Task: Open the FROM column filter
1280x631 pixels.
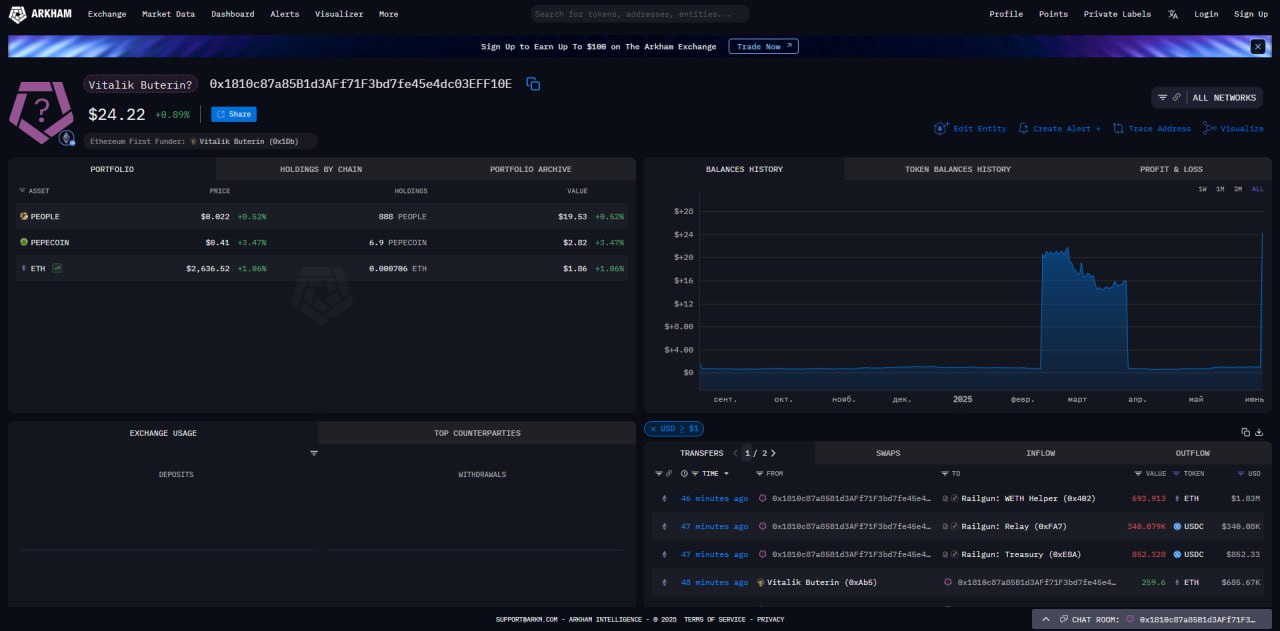Action: click(x=760, y=474)
